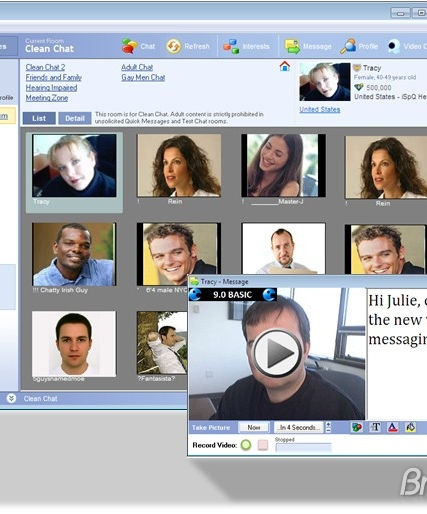Open the Interests cubes icon

(231, 46)
